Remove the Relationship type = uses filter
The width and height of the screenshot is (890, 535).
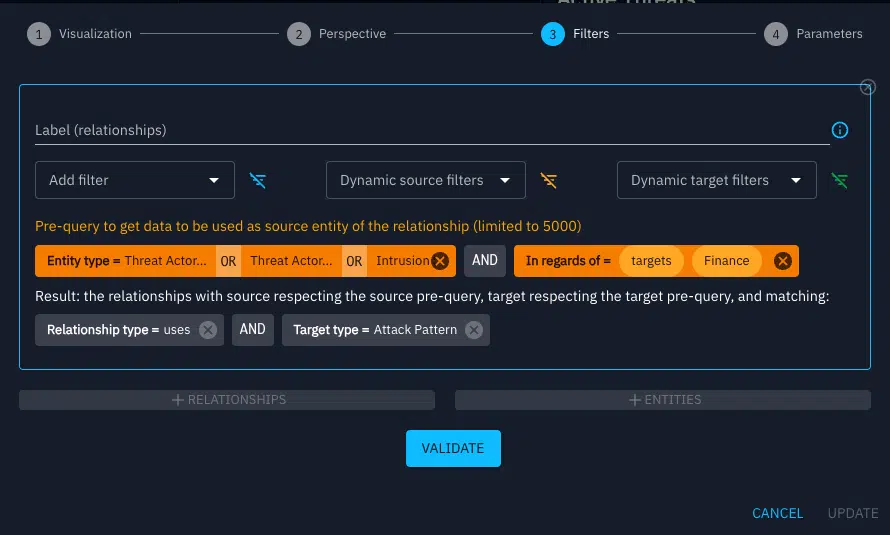[208, 330]
